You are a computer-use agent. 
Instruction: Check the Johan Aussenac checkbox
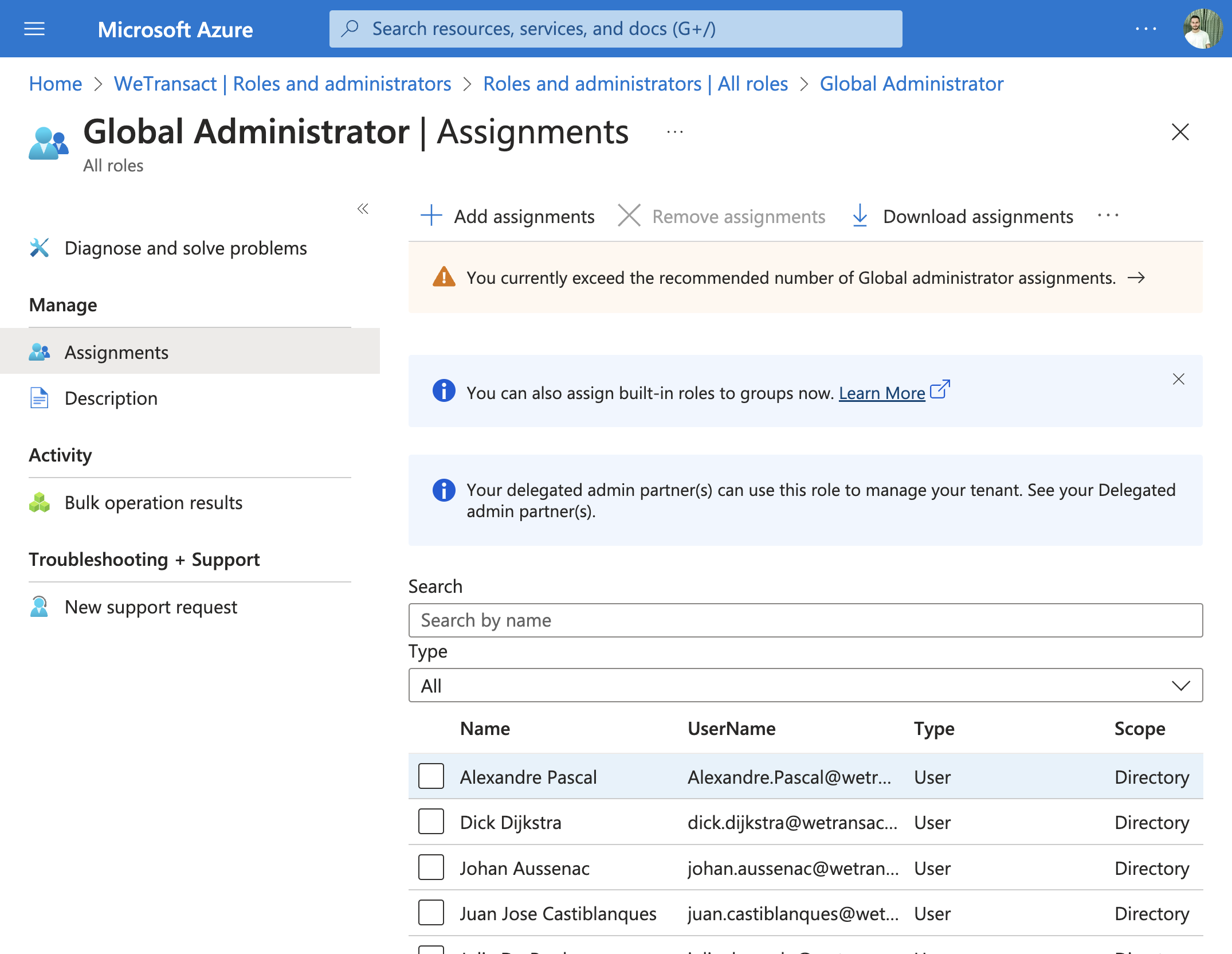pos(431,867)
